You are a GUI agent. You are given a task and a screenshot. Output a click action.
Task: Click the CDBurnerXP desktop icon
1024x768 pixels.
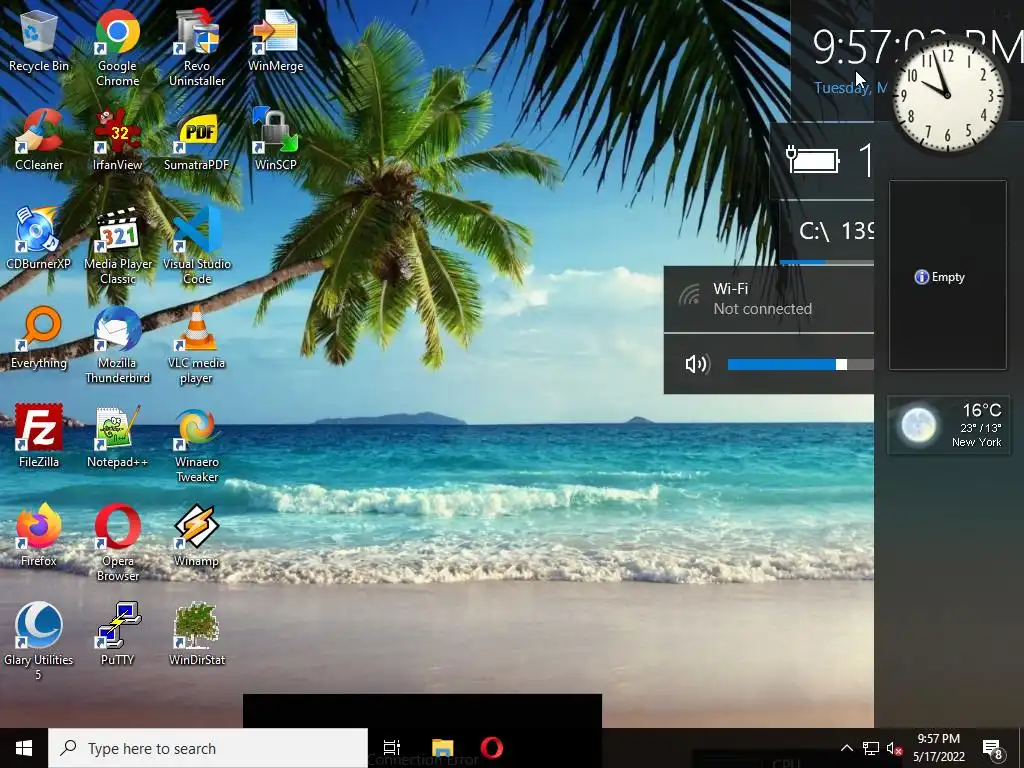tap(39, 239)
